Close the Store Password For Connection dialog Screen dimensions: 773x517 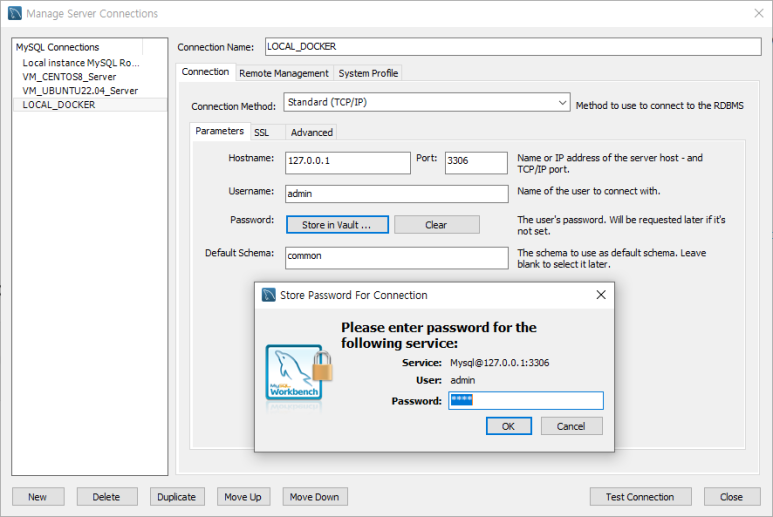point(601,295)
